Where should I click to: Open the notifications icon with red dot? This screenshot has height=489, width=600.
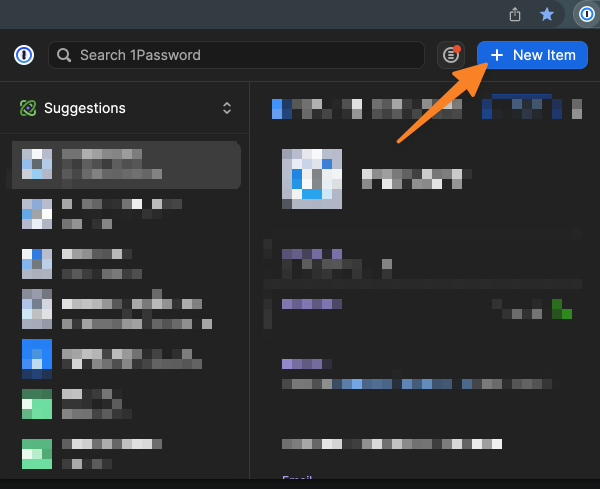pos(452,55)
